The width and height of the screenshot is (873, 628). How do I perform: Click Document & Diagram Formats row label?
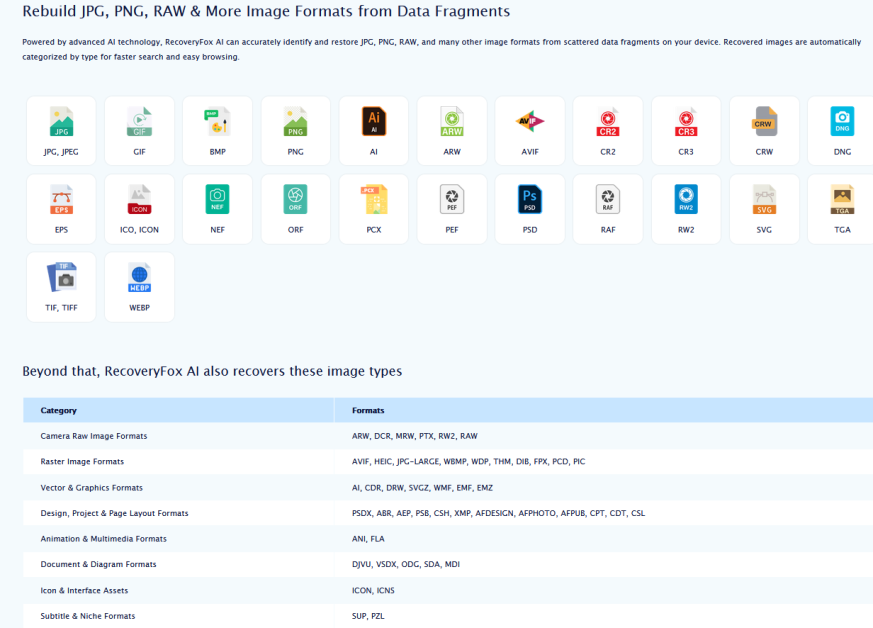point(98,565)
